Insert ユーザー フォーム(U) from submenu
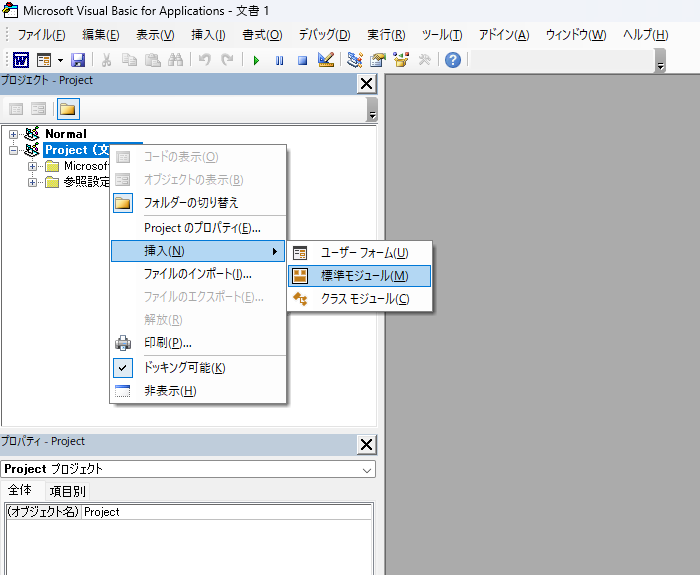 (x=359, y=253)
